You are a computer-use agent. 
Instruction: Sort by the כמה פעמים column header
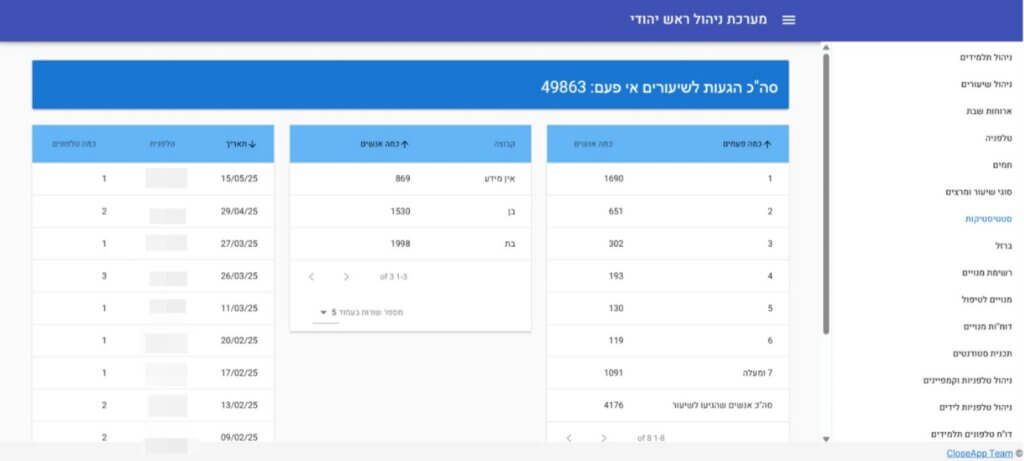click(747, 144)
